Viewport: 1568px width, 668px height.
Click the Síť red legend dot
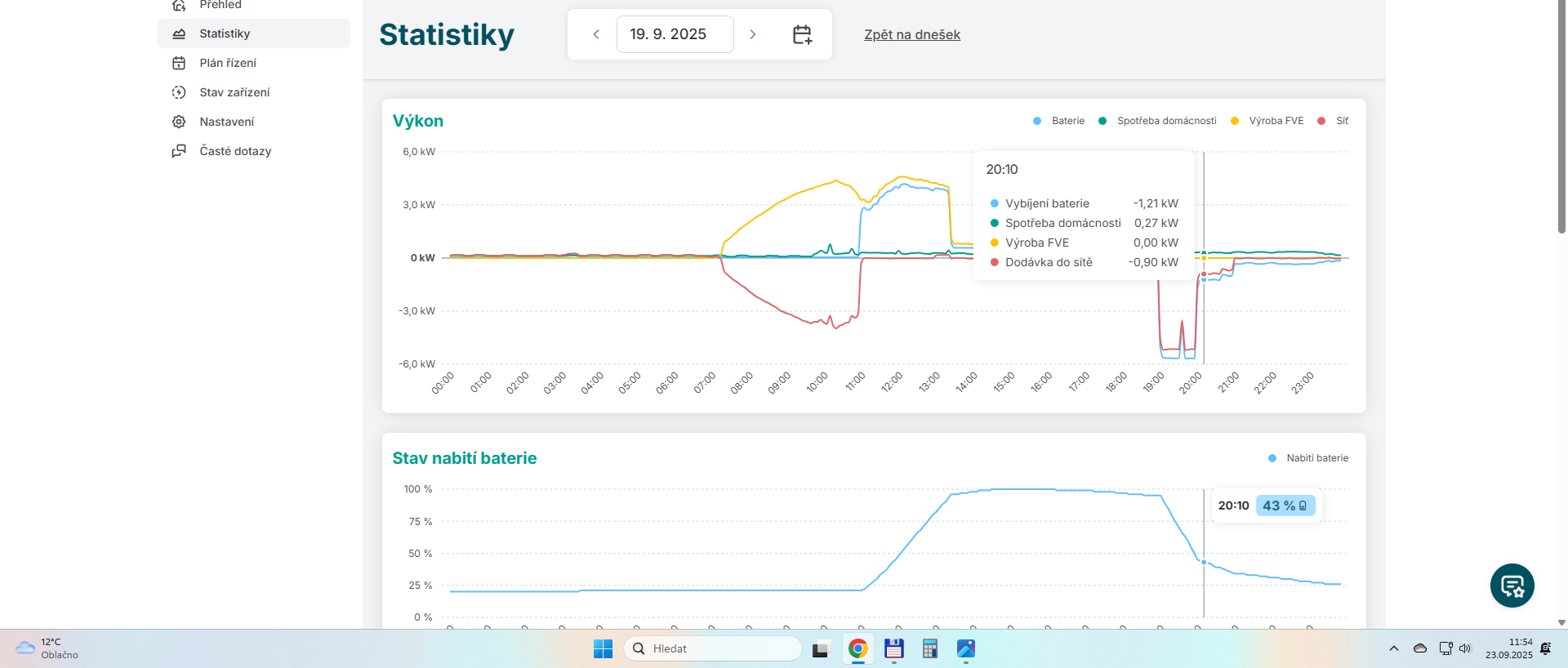[x=1321, y=121]
